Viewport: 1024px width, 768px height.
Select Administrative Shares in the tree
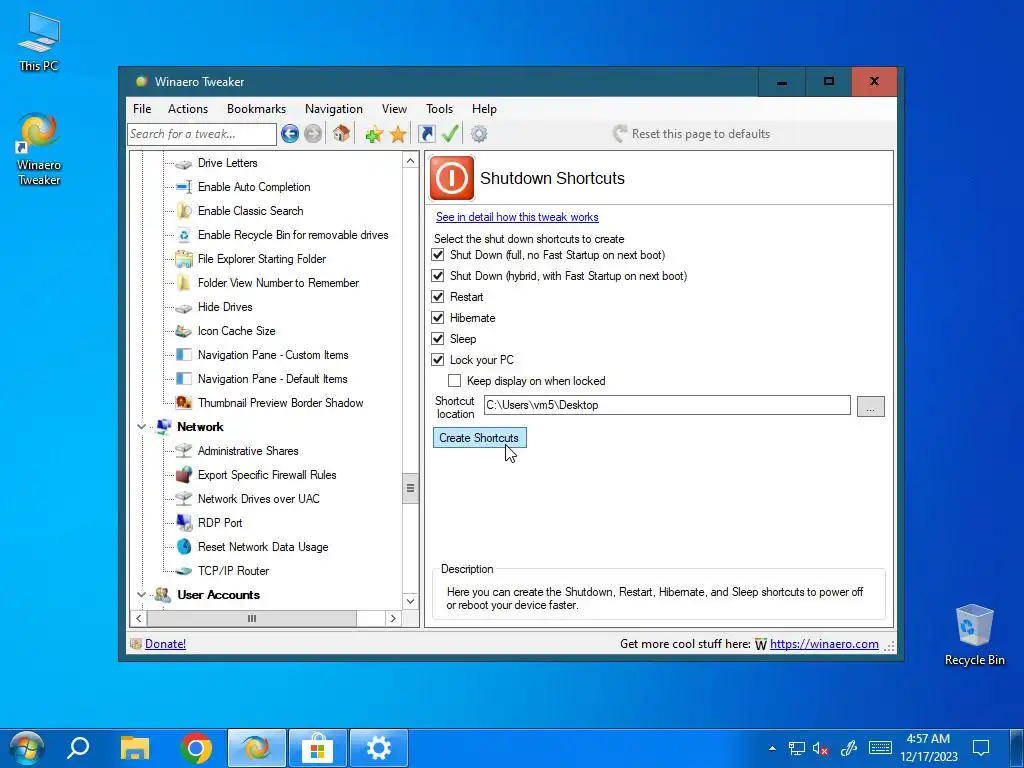[x=248, y=451]
